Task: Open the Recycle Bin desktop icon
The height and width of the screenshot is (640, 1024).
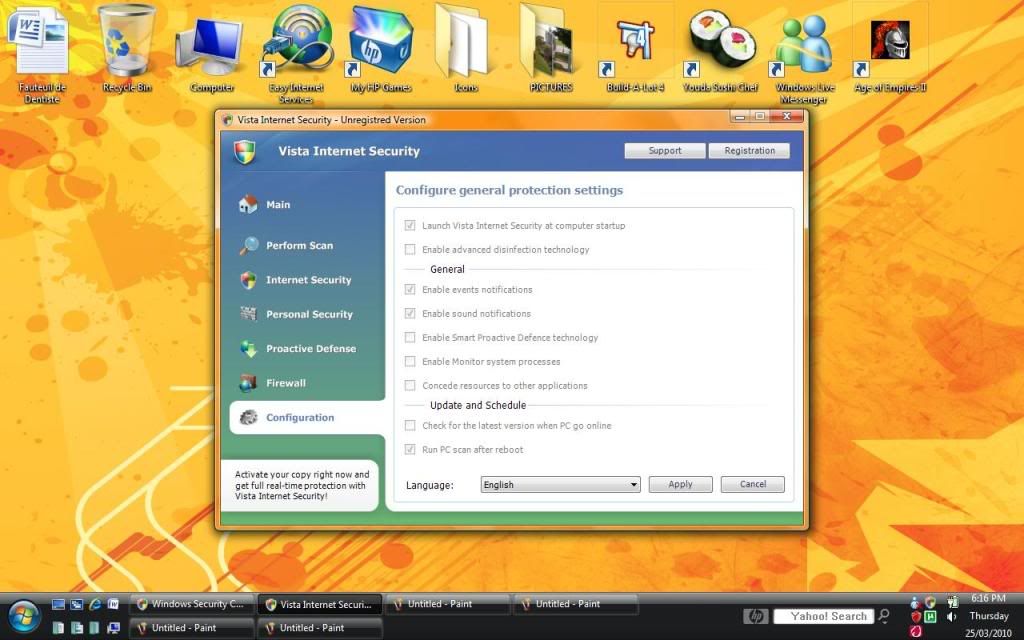Action: coord(127,49)
